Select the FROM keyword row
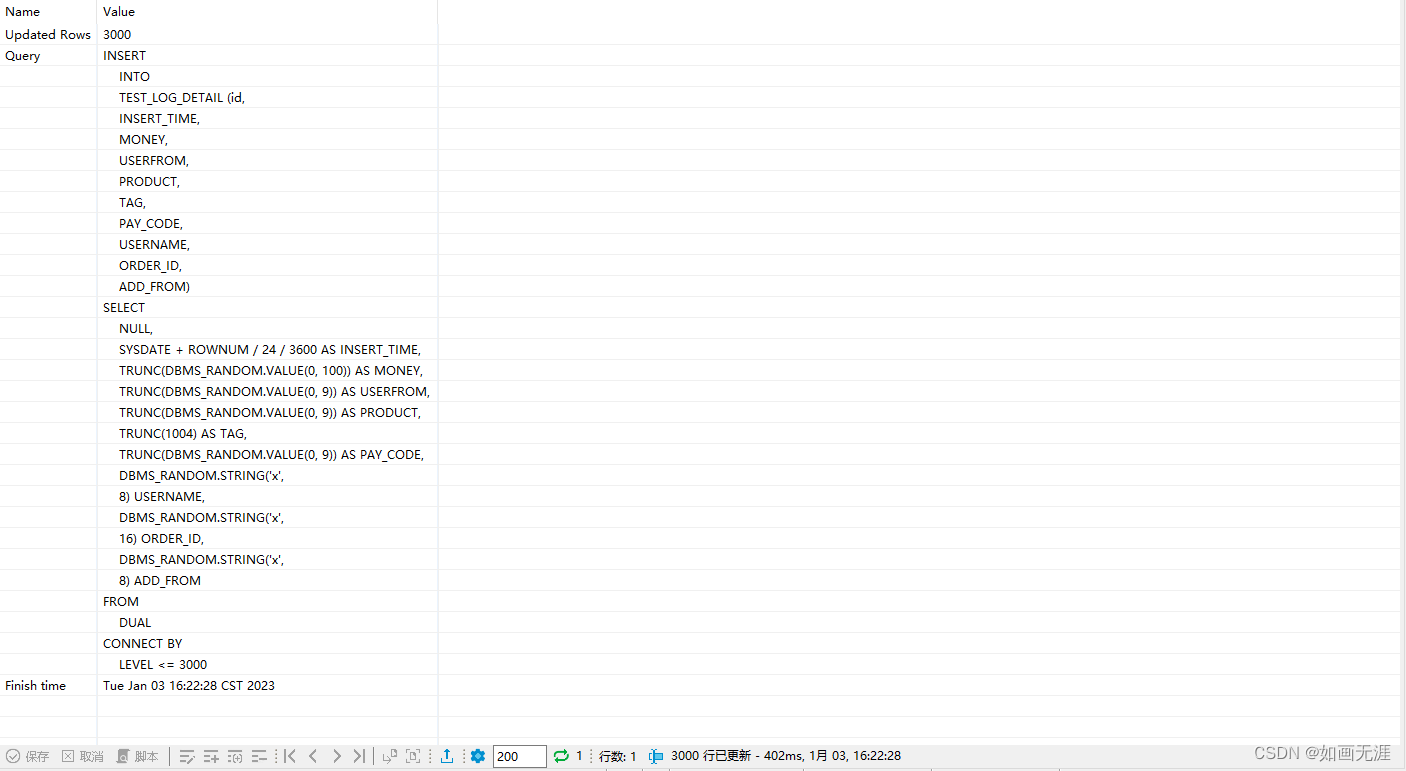This screenshot has width=1406, height=771. coord(267,601)
